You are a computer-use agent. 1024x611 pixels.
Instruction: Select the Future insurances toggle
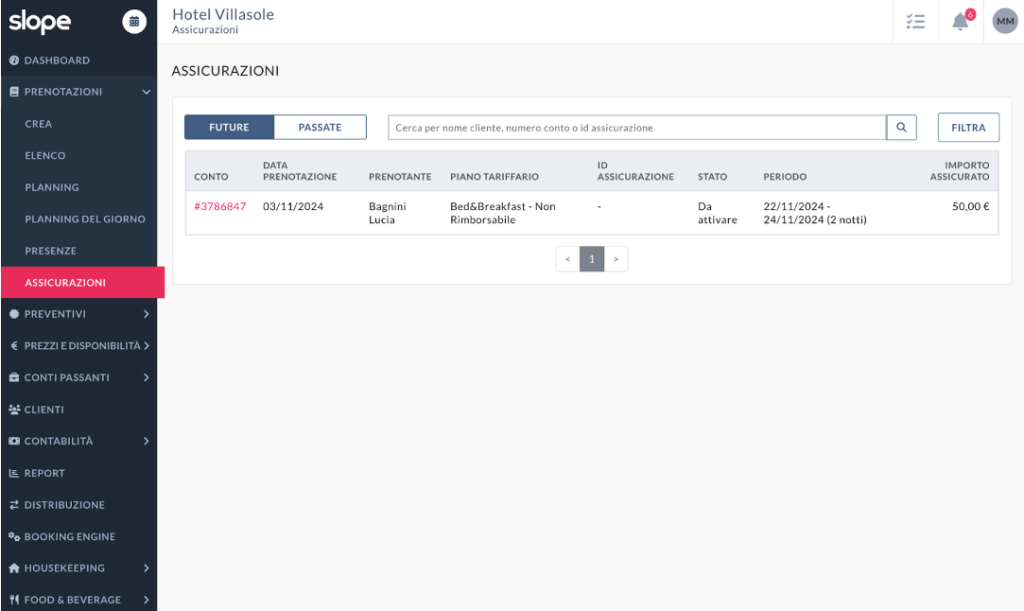pyautogui.click(x=229, y=127)
